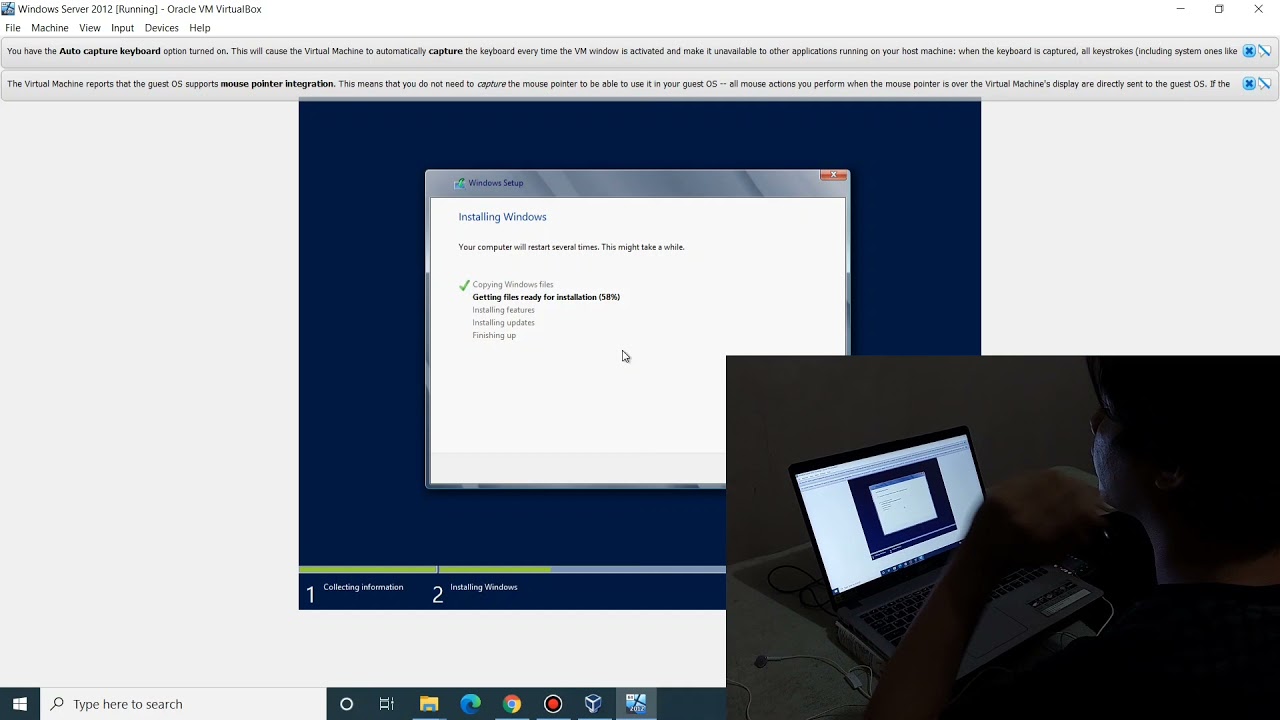Click the 'Finishing up' step text
This screenshot has height=720, width=1280.
(x=494, y=335)
